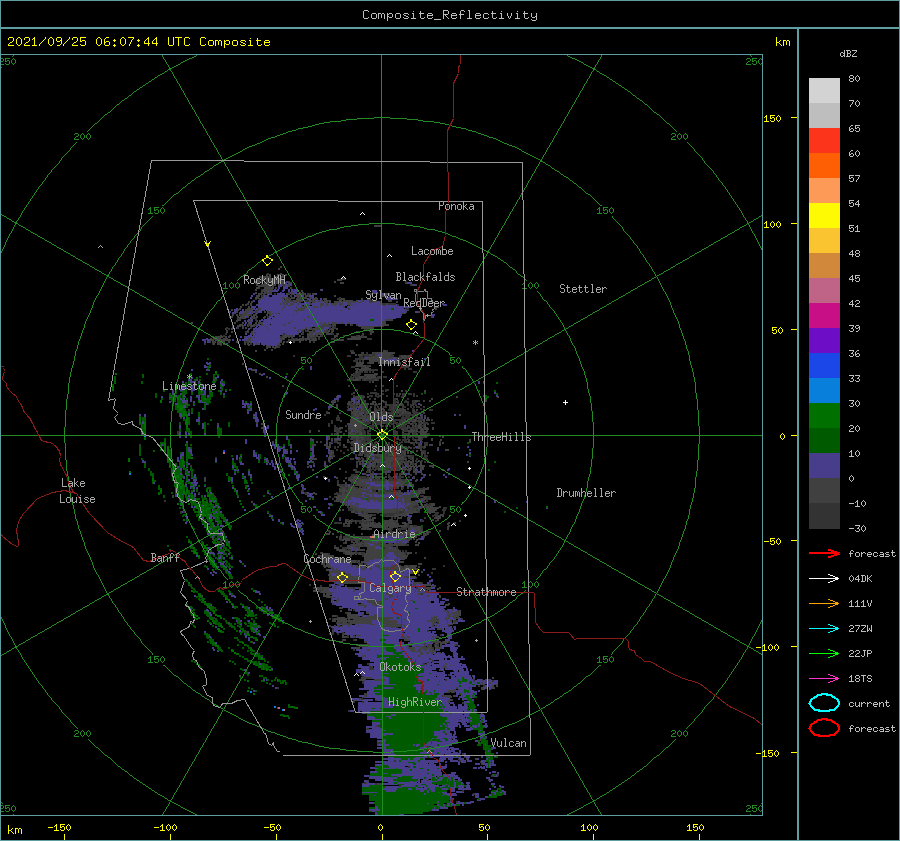The image size is (900, 841).
Task: Select the slate purple 0-10 dBZ swatch
Action: click(824, 466)
